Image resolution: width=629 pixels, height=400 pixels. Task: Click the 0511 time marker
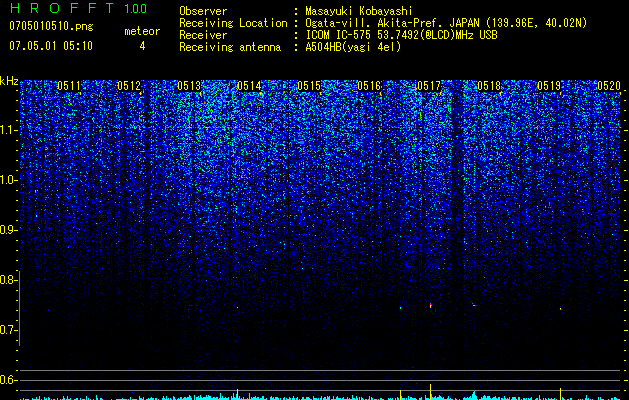[x=69, y=86]
